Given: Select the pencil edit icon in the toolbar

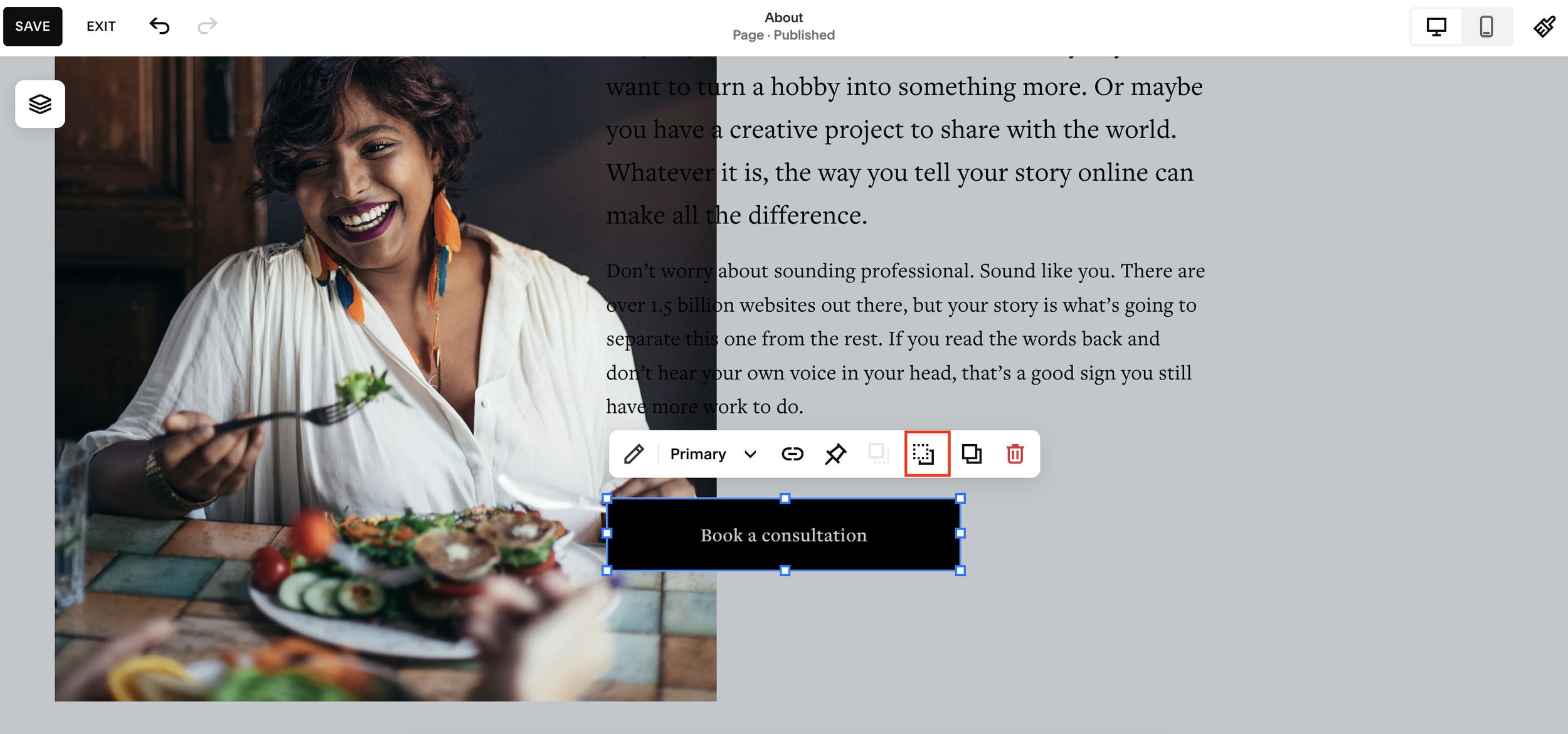Looking at the screenshot, I should coord(633,454).
